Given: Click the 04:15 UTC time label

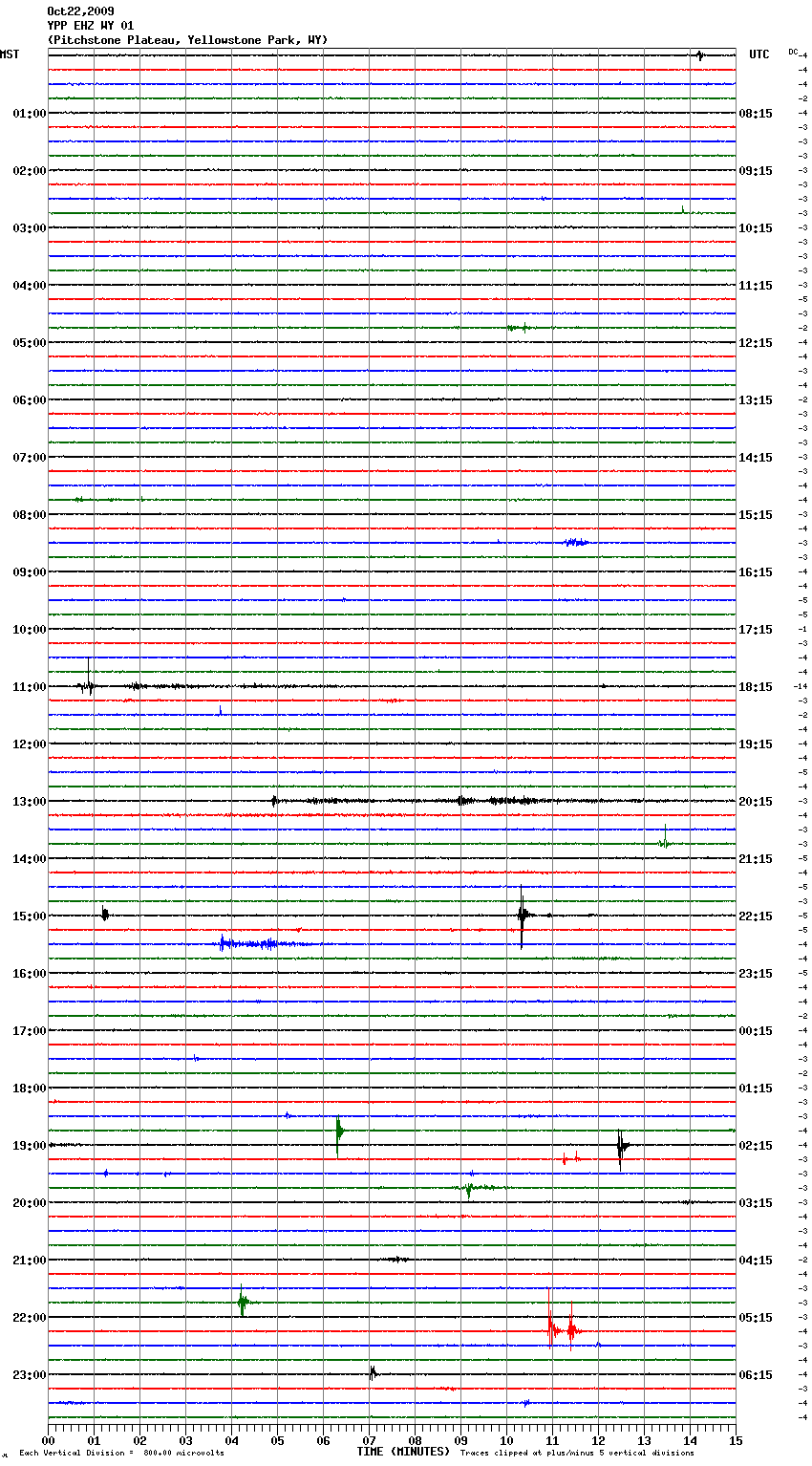Looking at the screenshot, I should pyautogui.click(x=756, y=1261).
